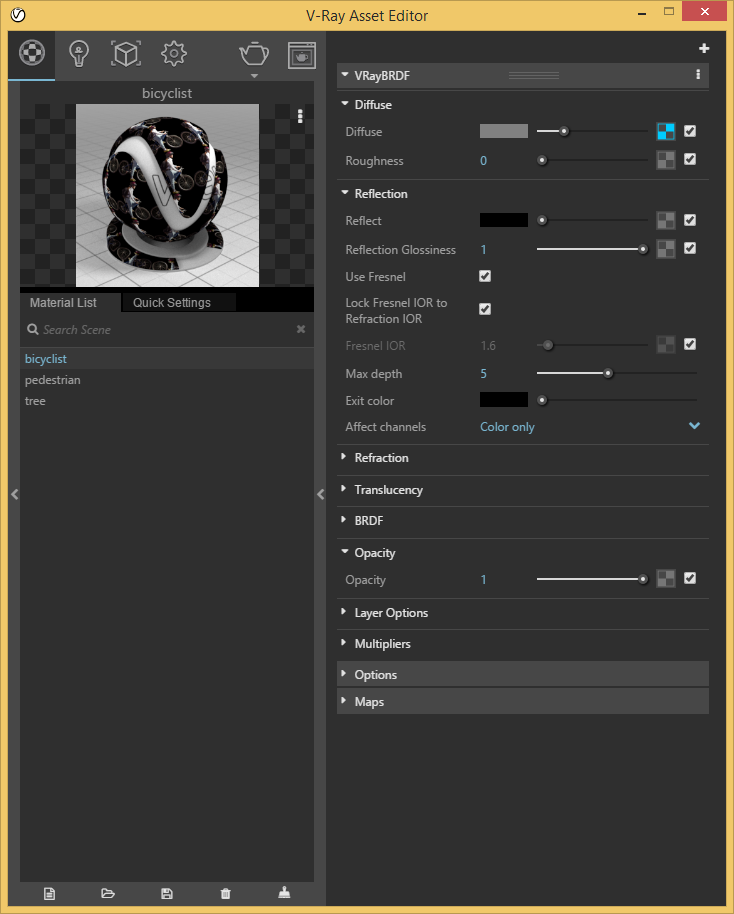
Task: Expand the Translucency section
Action: [344, 488]
